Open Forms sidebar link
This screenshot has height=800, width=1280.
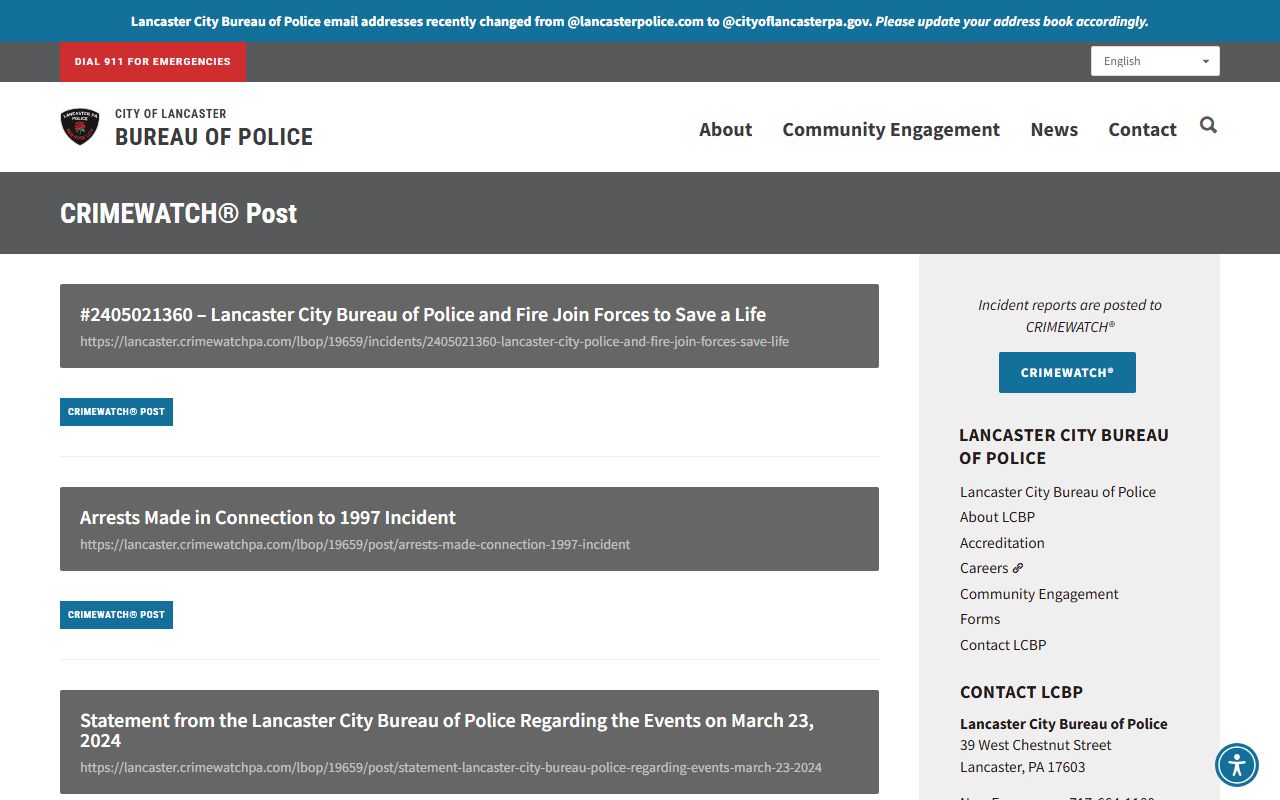point(980,619)
